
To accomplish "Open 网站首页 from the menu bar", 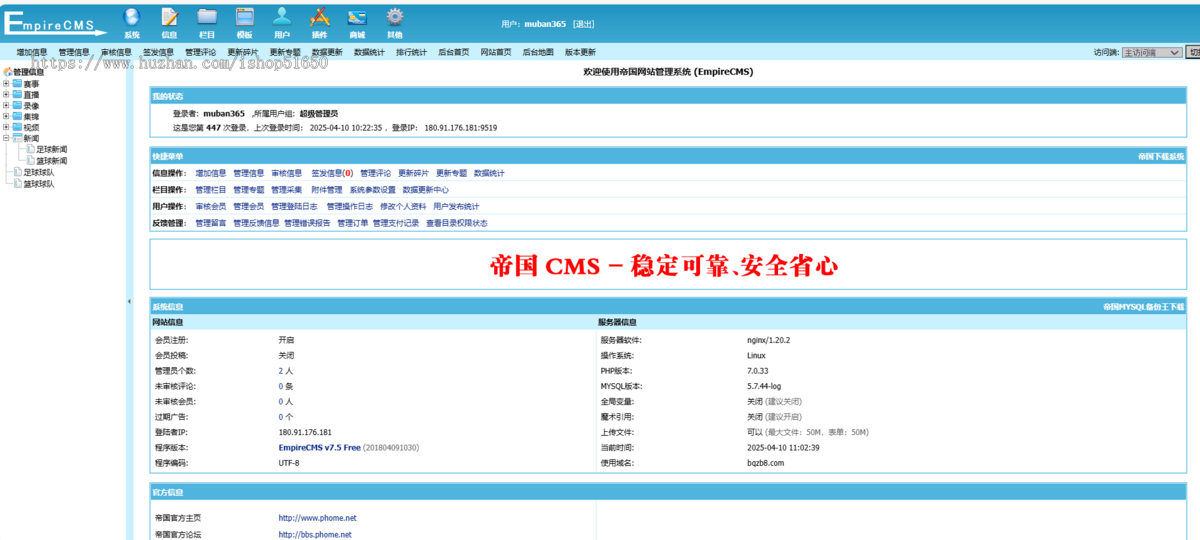I will pos(495,52).
